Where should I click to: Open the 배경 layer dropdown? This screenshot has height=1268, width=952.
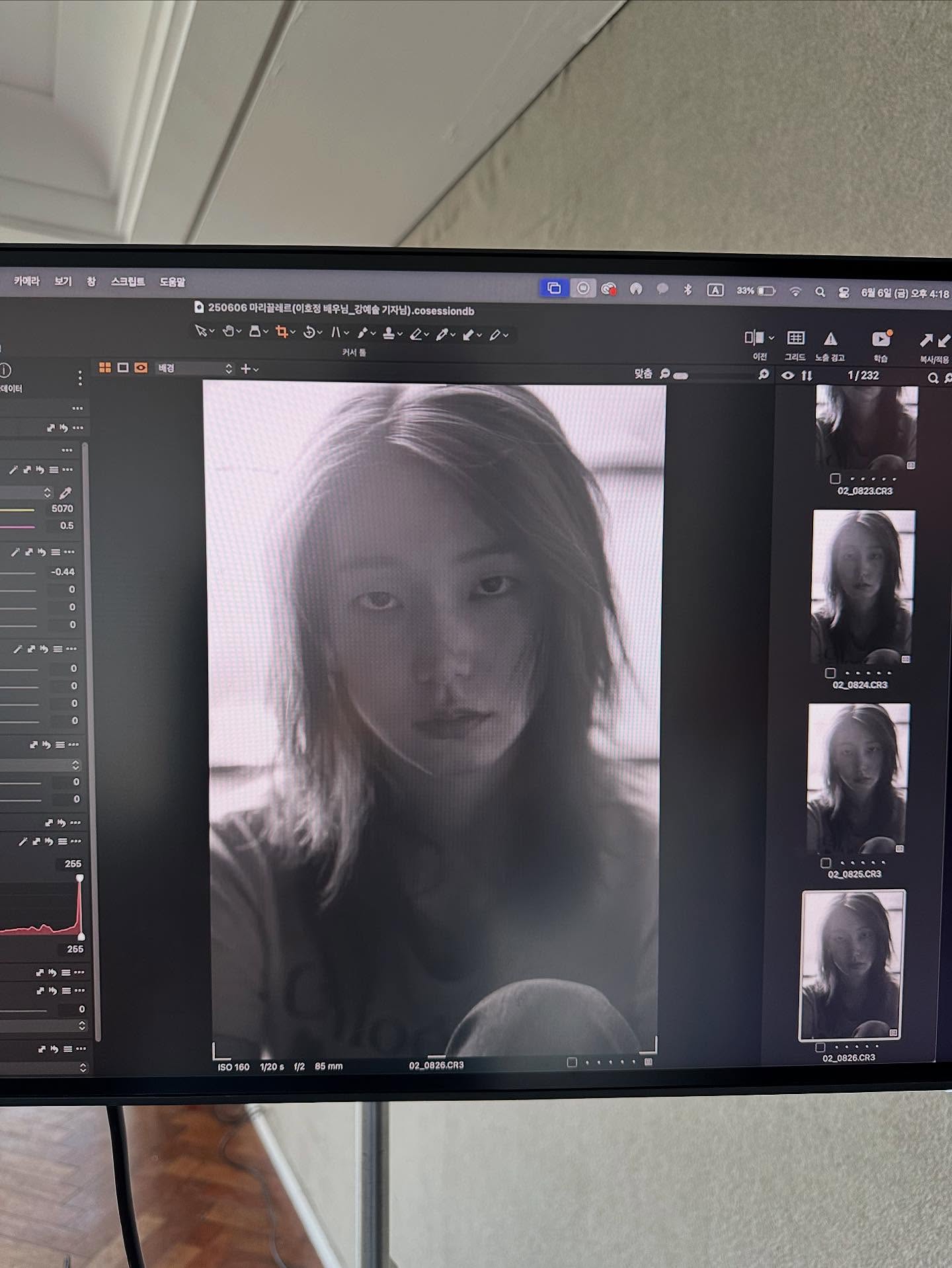click(194, 368)
